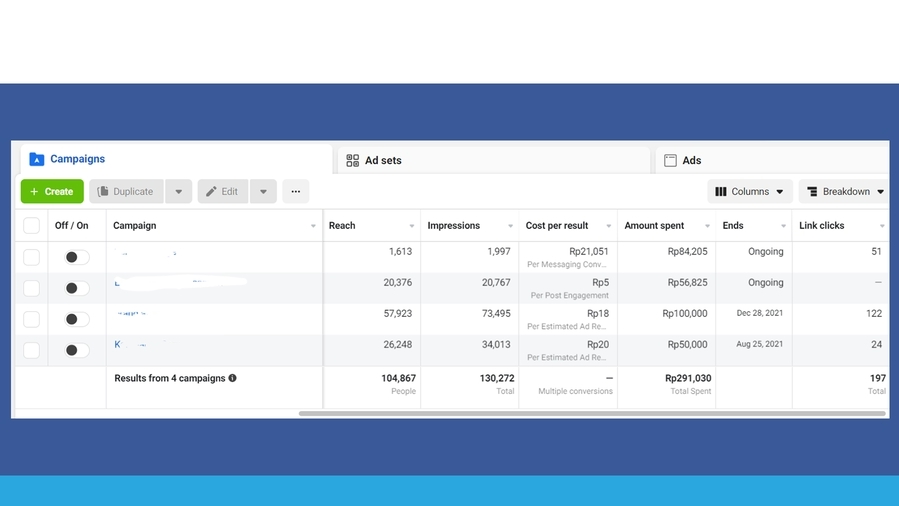Viewport: 899px width, 506px height.
Task: Click the green Create button
Action: pyautogui.click(x=52, y=191)
